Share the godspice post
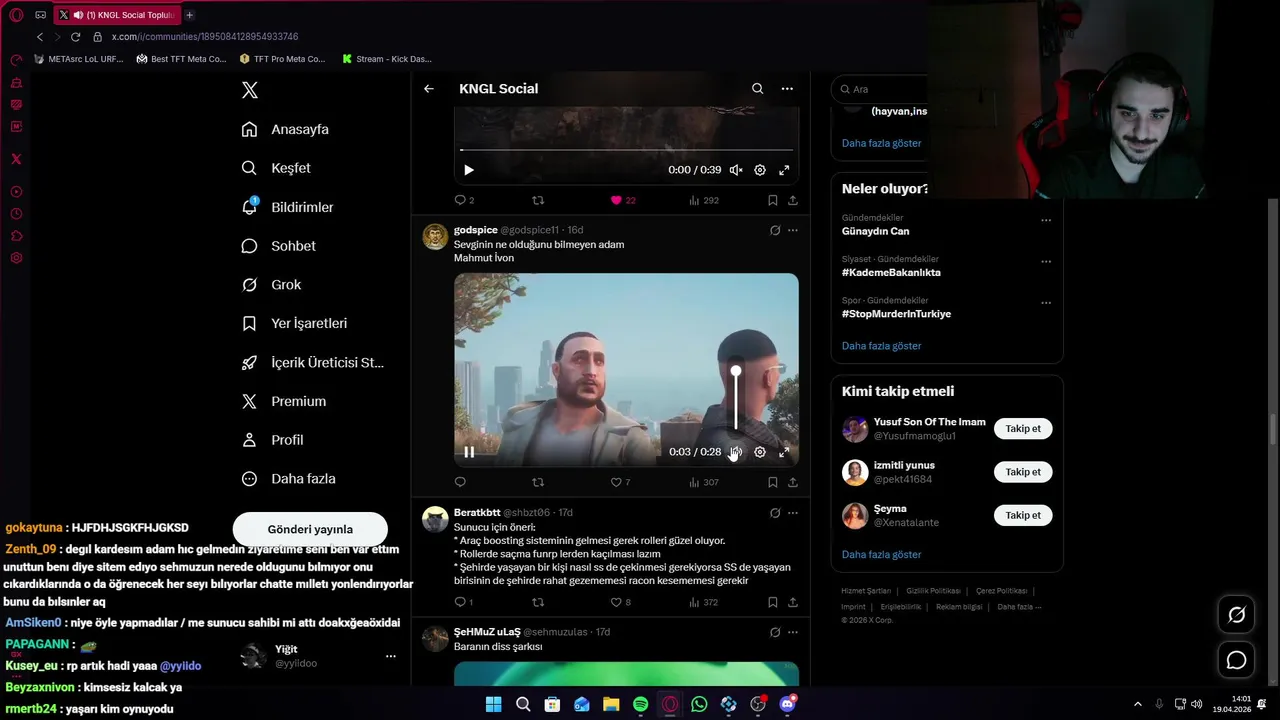The height and width of the screenshot is (720, 1280). 793,482
